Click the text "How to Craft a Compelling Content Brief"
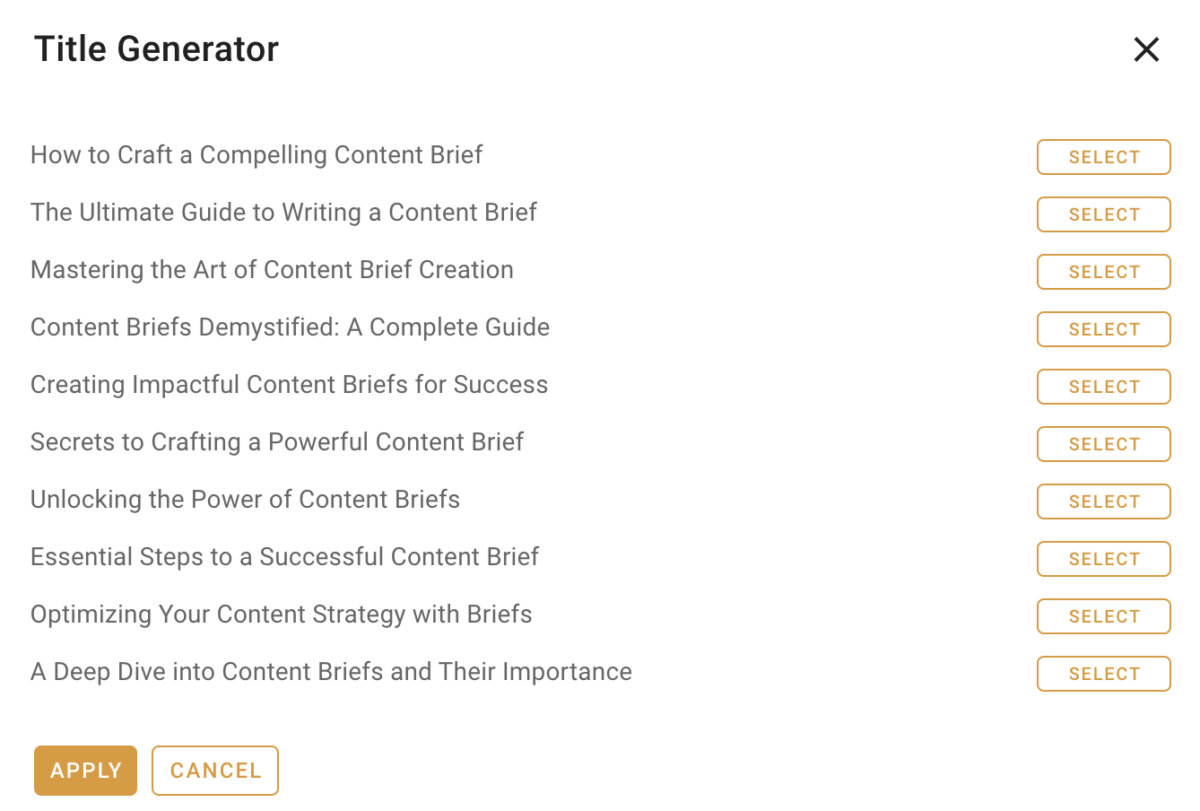The width and height of the screenshot is (1200, 811). [257, 156]
